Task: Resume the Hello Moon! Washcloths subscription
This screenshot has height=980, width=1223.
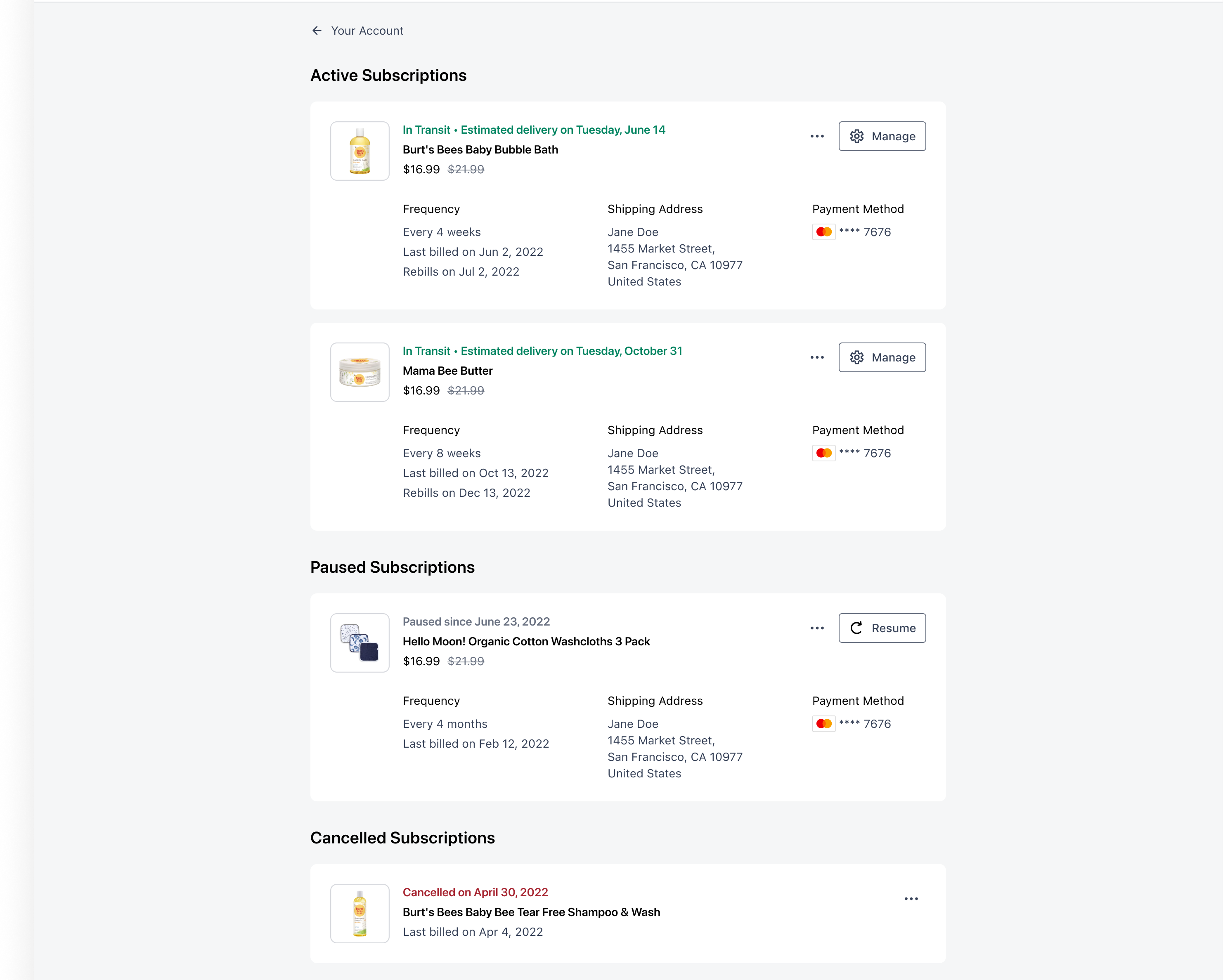Action: point(882,628)
